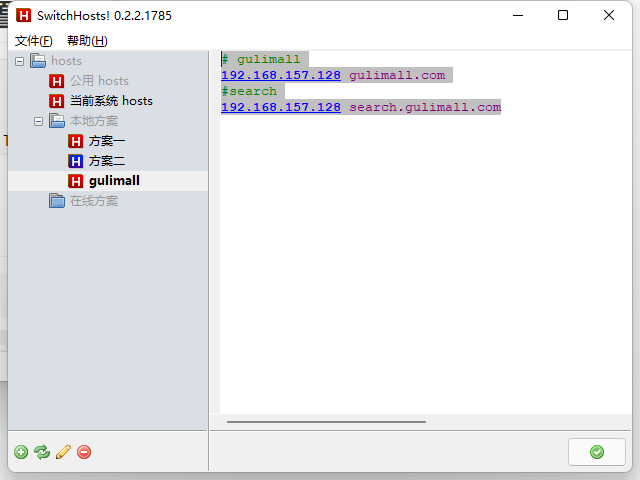Click the 'search.gulimall.com' hostname text
This screenshot has width=640, height=480.
tap(425, 107)
